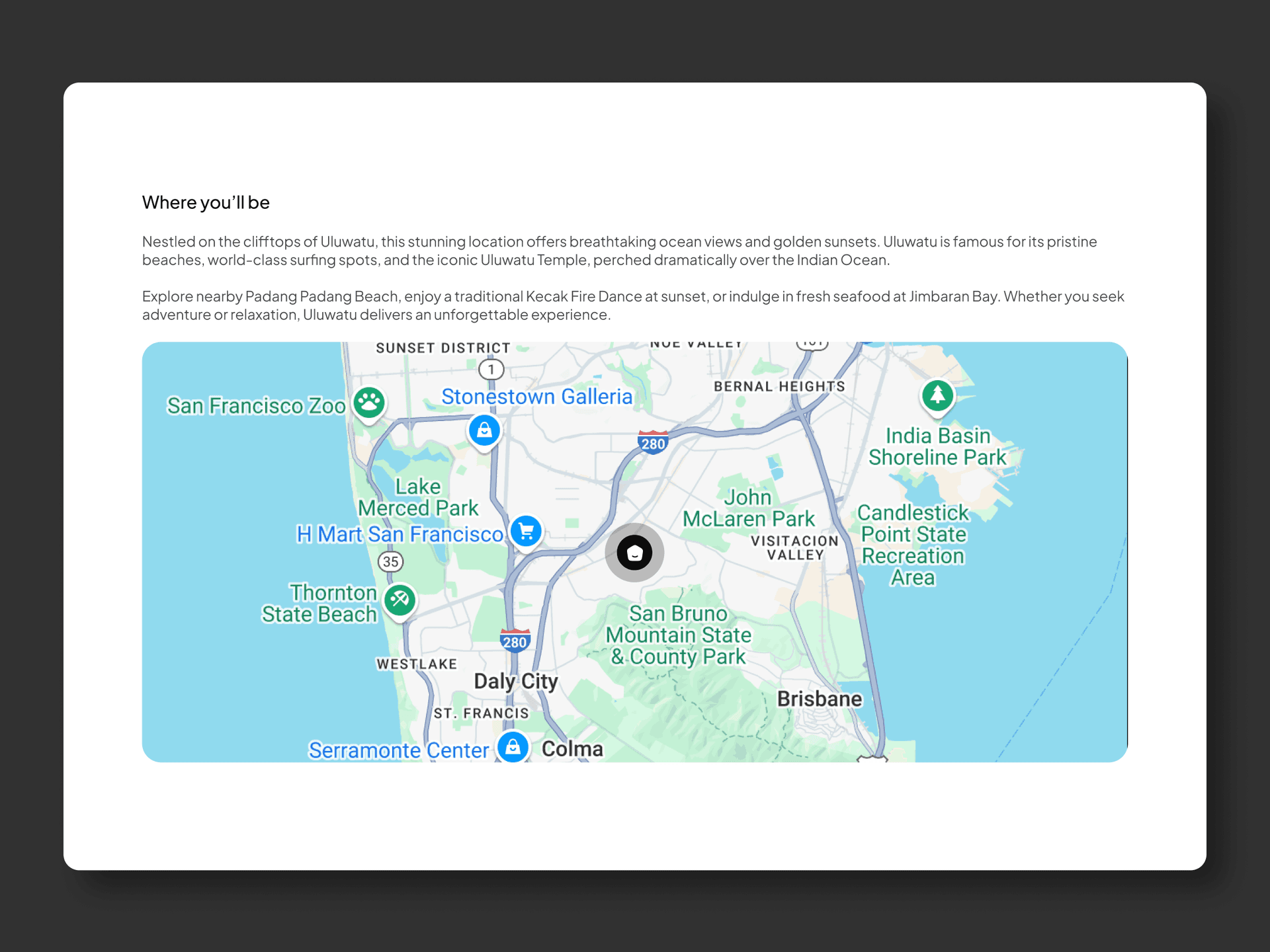Click the home location marker on map
The width and height of the screenshot is (1270, 952).
[x=634, y=553]
